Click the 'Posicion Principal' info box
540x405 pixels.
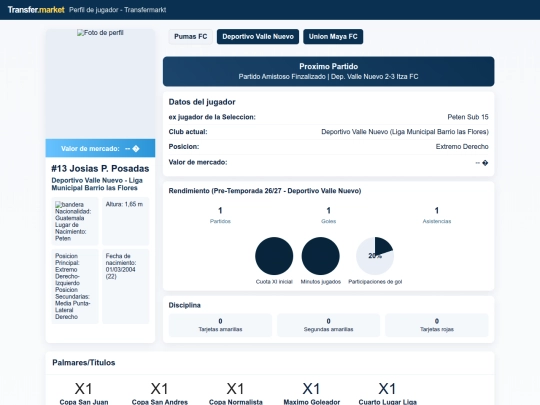75,287
